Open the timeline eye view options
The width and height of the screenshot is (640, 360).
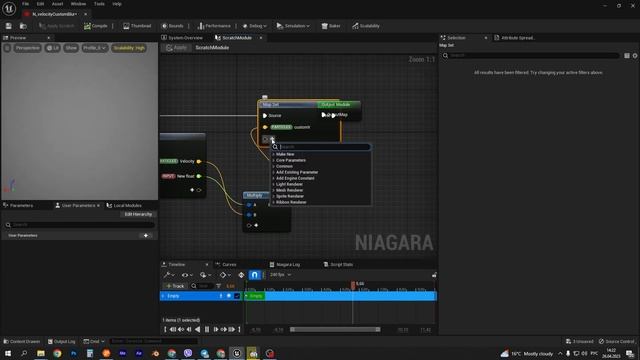[x=187, y=275]
